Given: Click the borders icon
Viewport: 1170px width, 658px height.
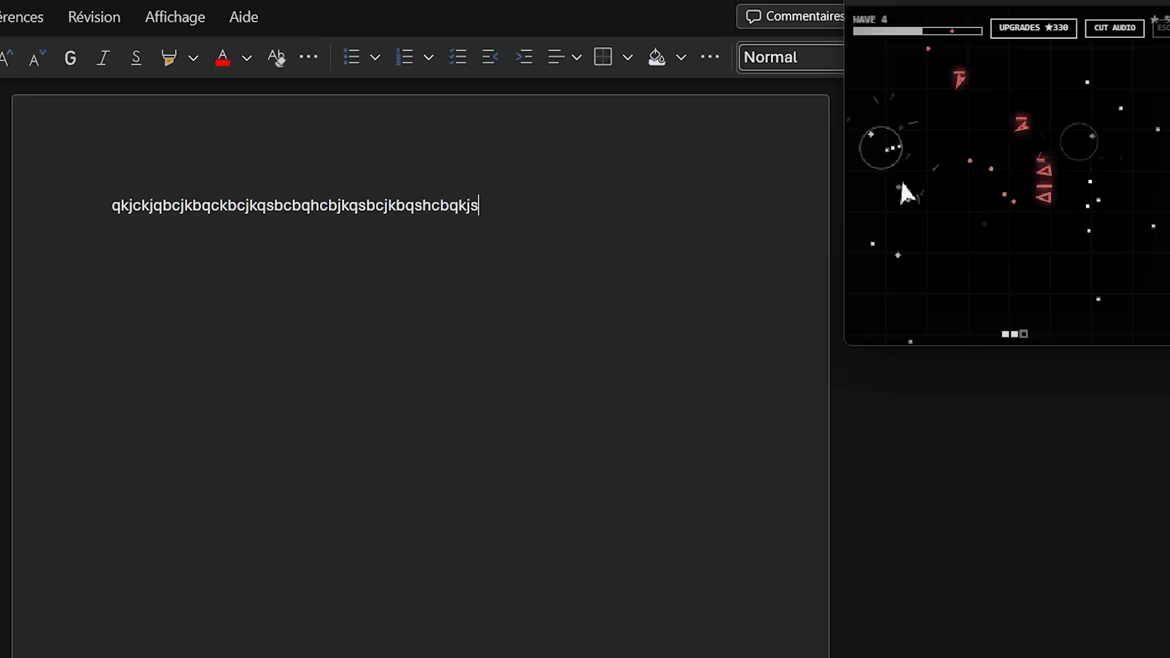Looking at the screenshot, I should click(603, 57).
